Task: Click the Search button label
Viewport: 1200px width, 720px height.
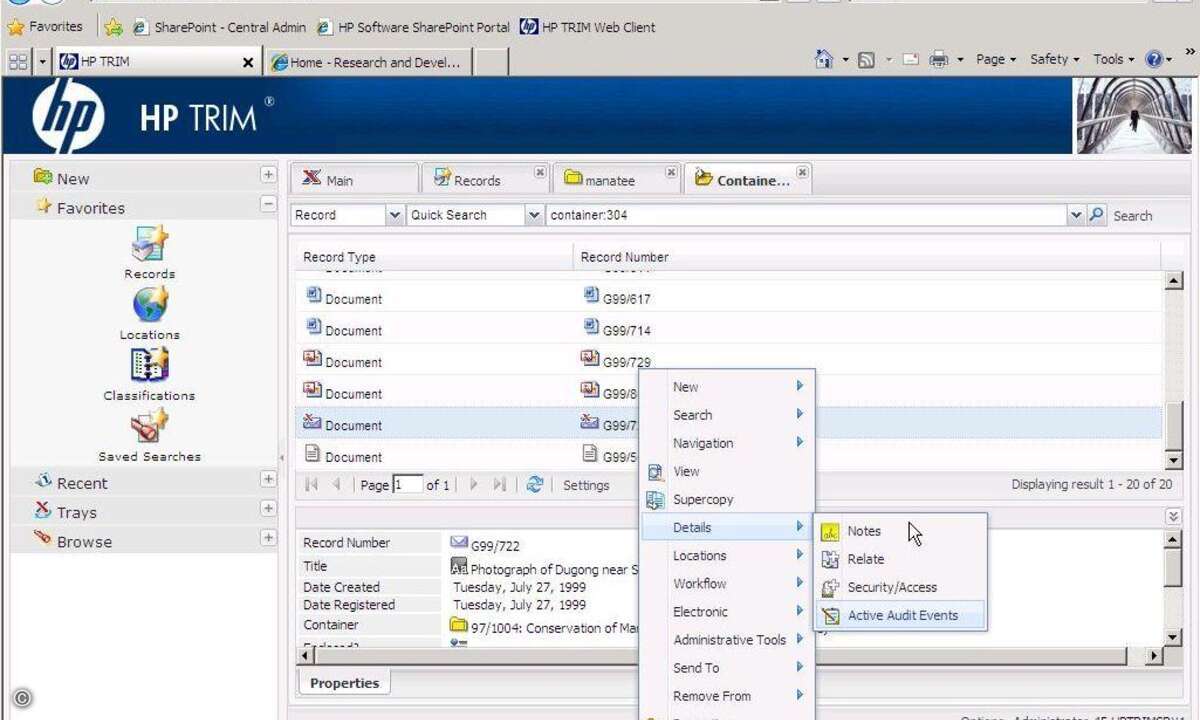Action: click(1132, 216)
